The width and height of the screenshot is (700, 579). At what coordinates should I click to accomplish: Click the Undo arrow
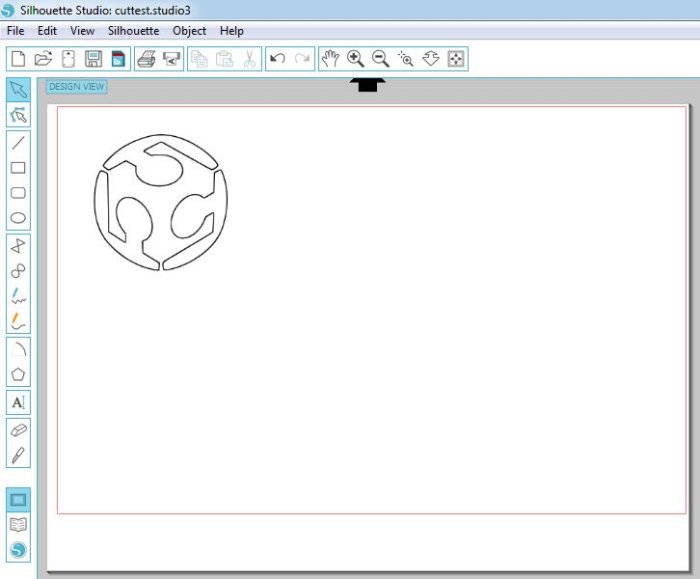click(278, 58)
